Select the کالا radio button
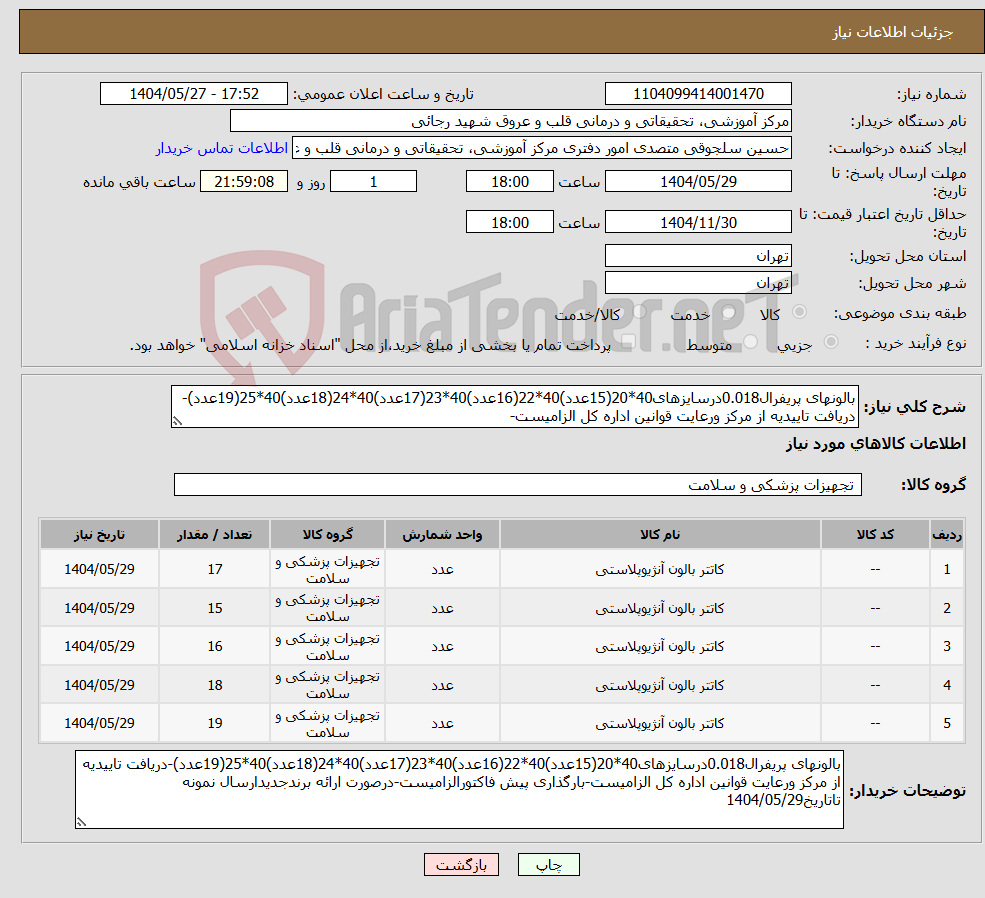 click(798, 312)
